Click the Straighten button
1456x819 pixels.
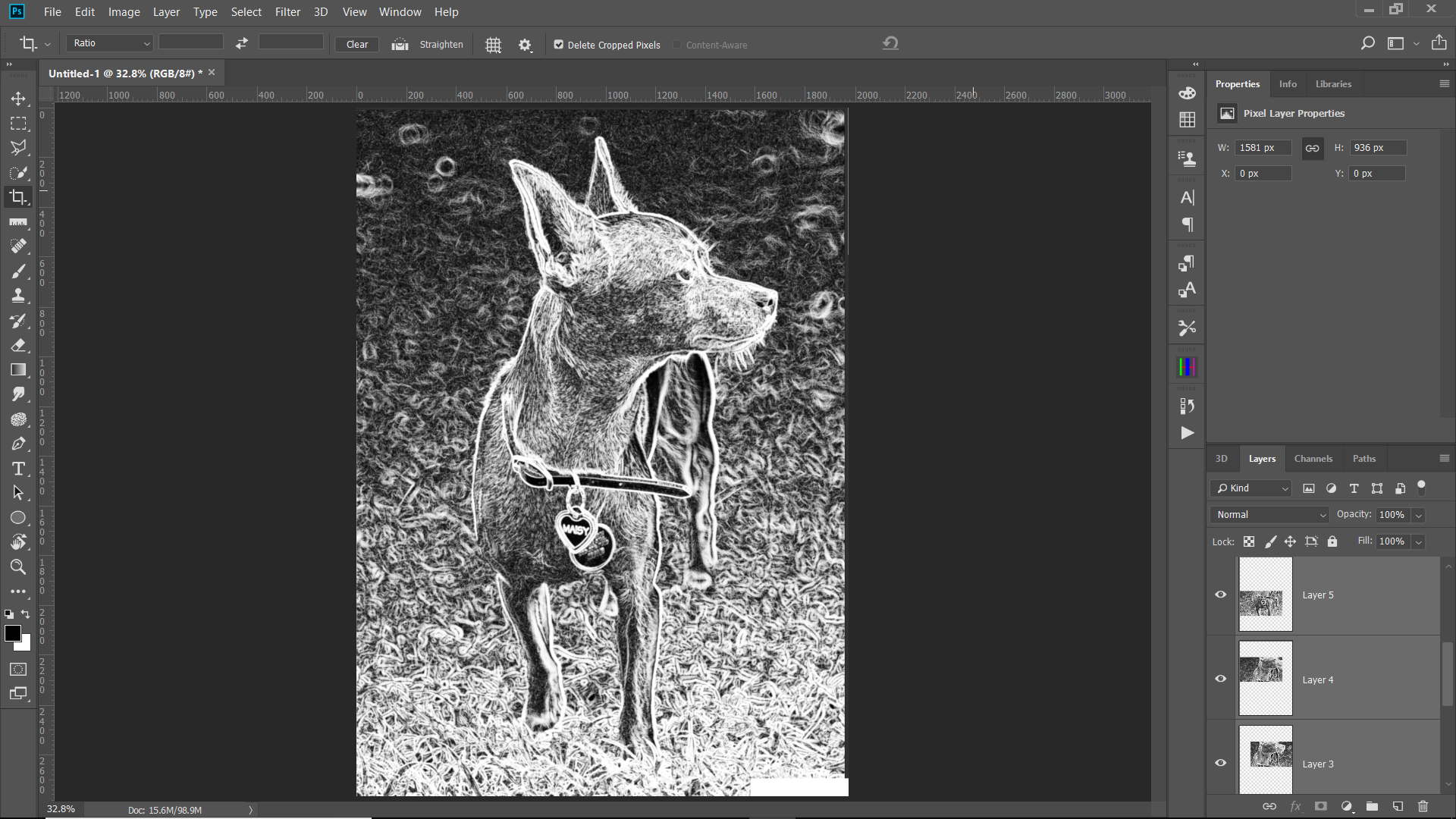click(x=441, y=45)
